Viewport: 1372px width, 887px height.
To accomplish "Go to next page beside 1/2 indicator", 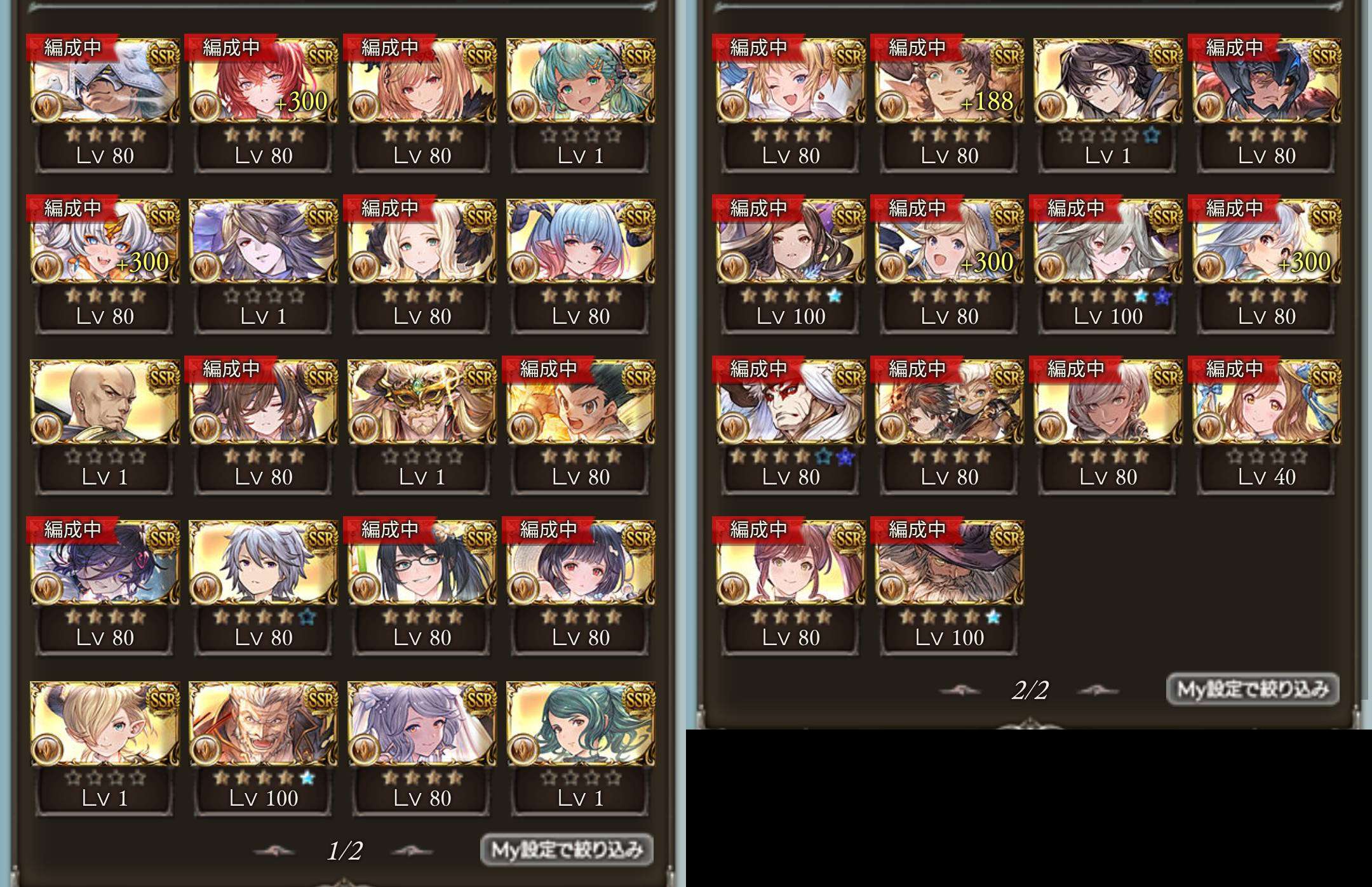I will tap(412, 851).
